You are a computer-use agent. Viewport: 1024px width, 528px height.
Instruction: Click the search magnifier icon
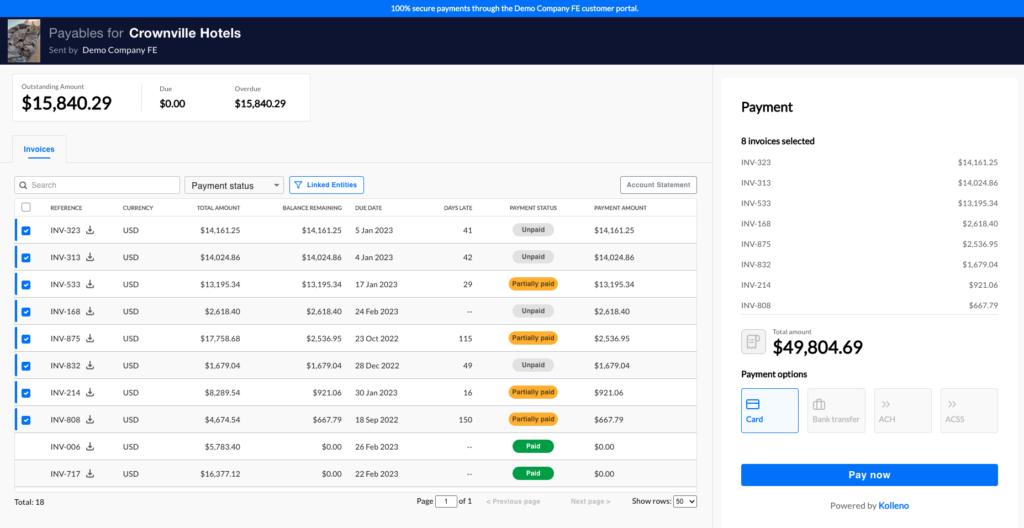tap(23, 186)
